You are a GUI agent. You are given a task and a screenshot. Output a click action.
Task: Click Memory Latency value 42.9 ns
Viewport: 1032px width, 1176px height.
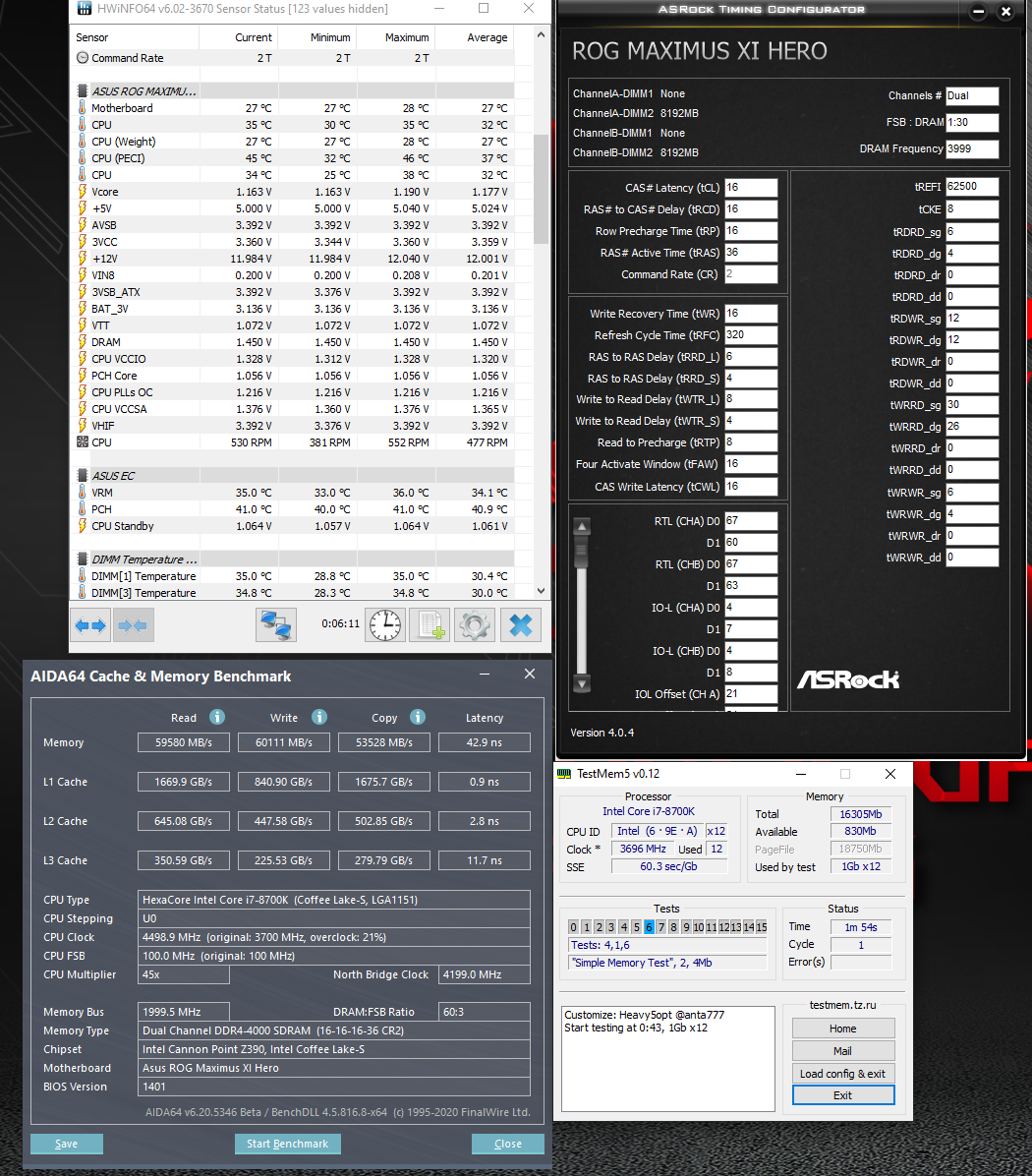click(x=485, y=742)
